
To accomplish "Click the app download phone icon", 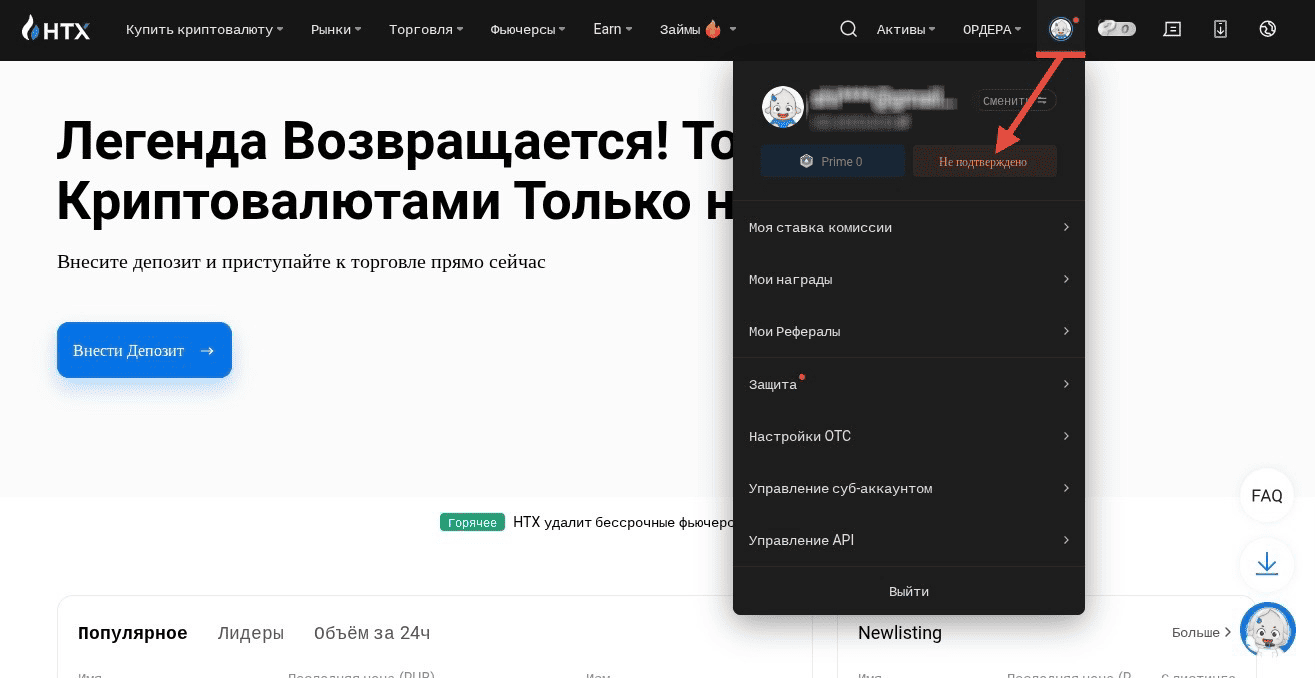I will [x=1220, y=29].
